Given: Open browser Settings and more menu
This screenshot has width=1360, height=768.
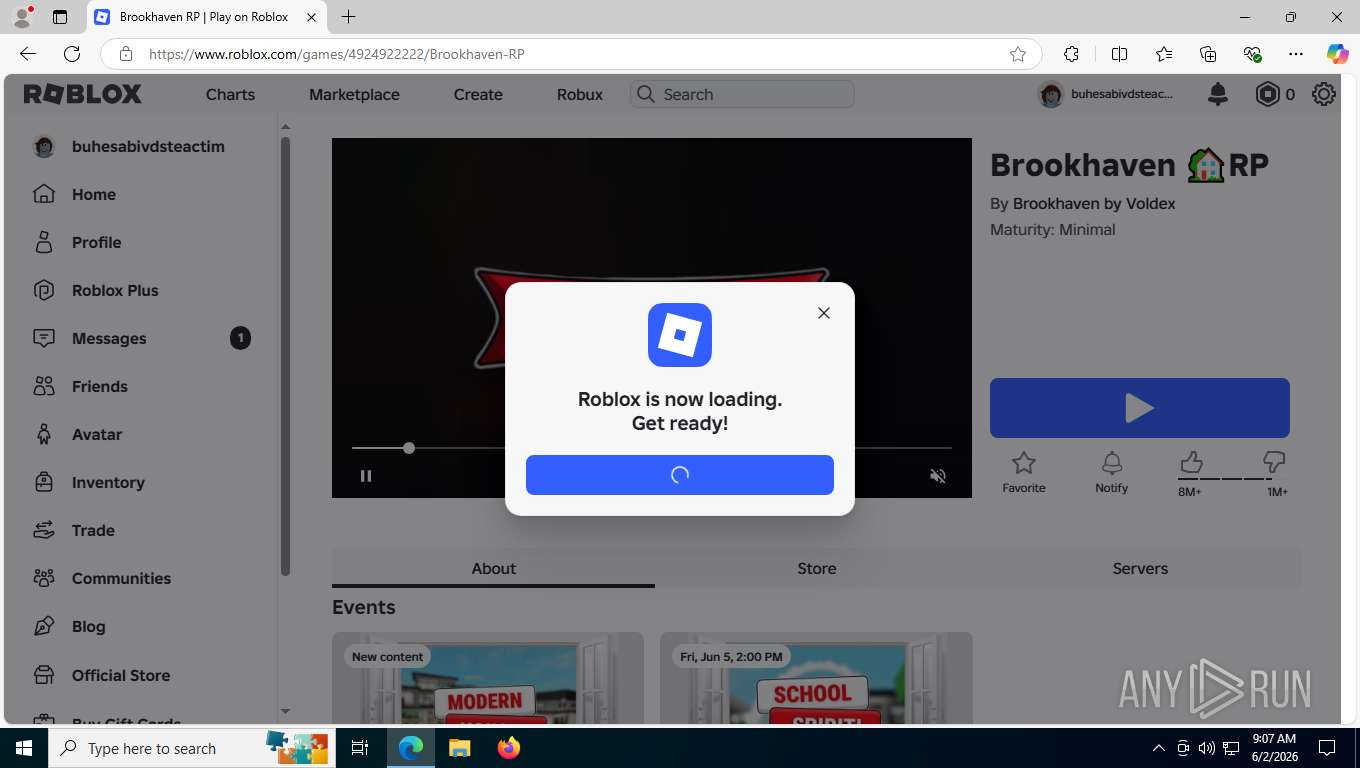Looking at the screenshot, I should click(1296, 54).
